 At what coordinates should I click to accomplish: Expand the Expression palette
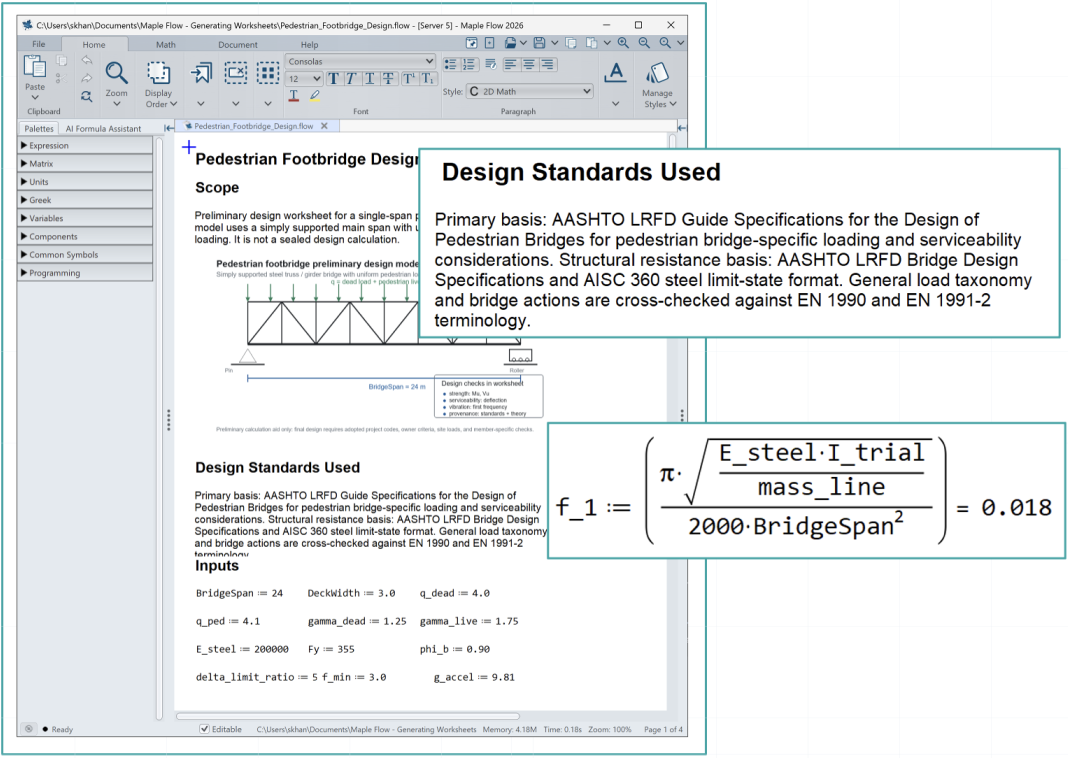85,145
